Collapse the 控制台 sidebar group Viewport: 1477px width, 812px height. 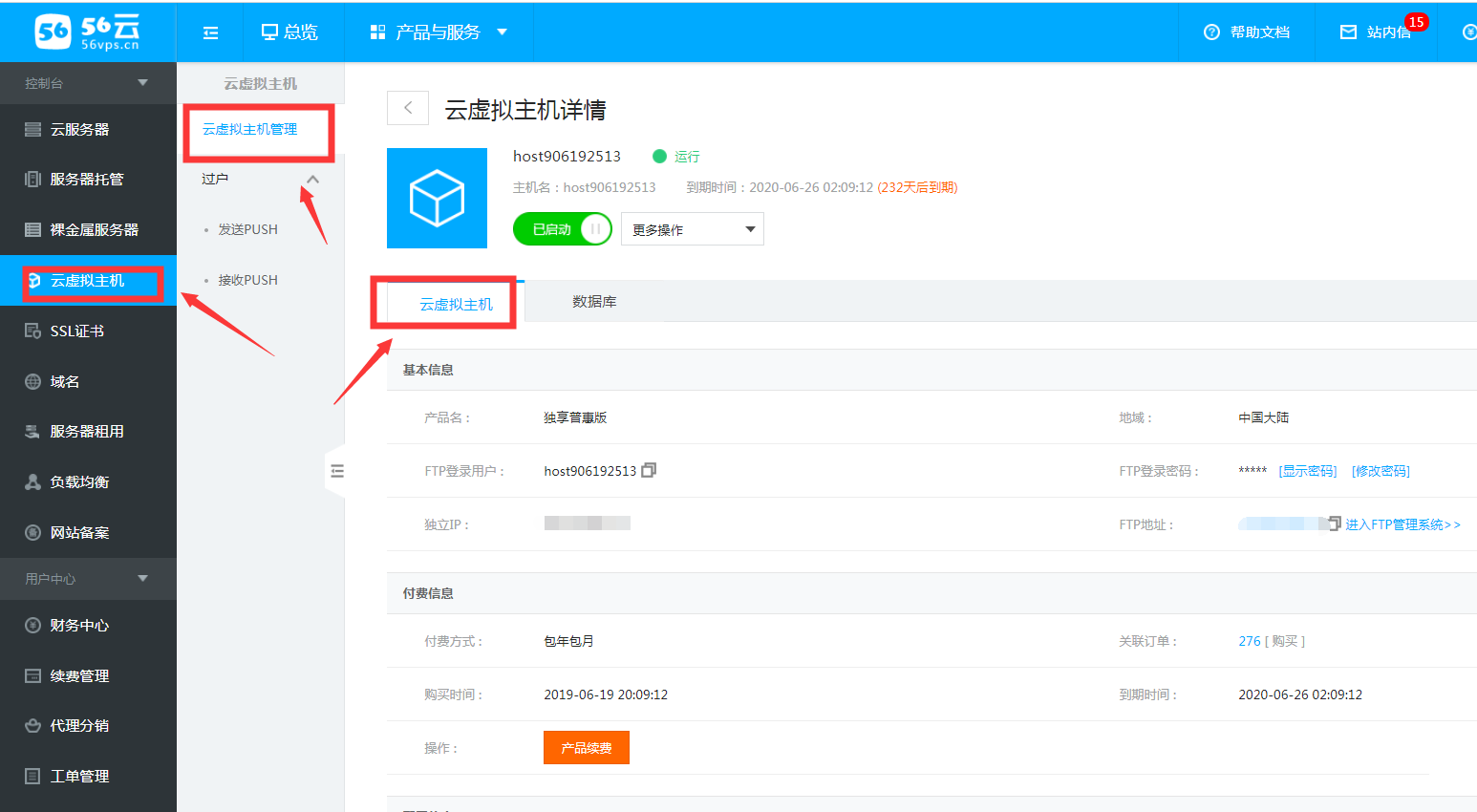142,83
